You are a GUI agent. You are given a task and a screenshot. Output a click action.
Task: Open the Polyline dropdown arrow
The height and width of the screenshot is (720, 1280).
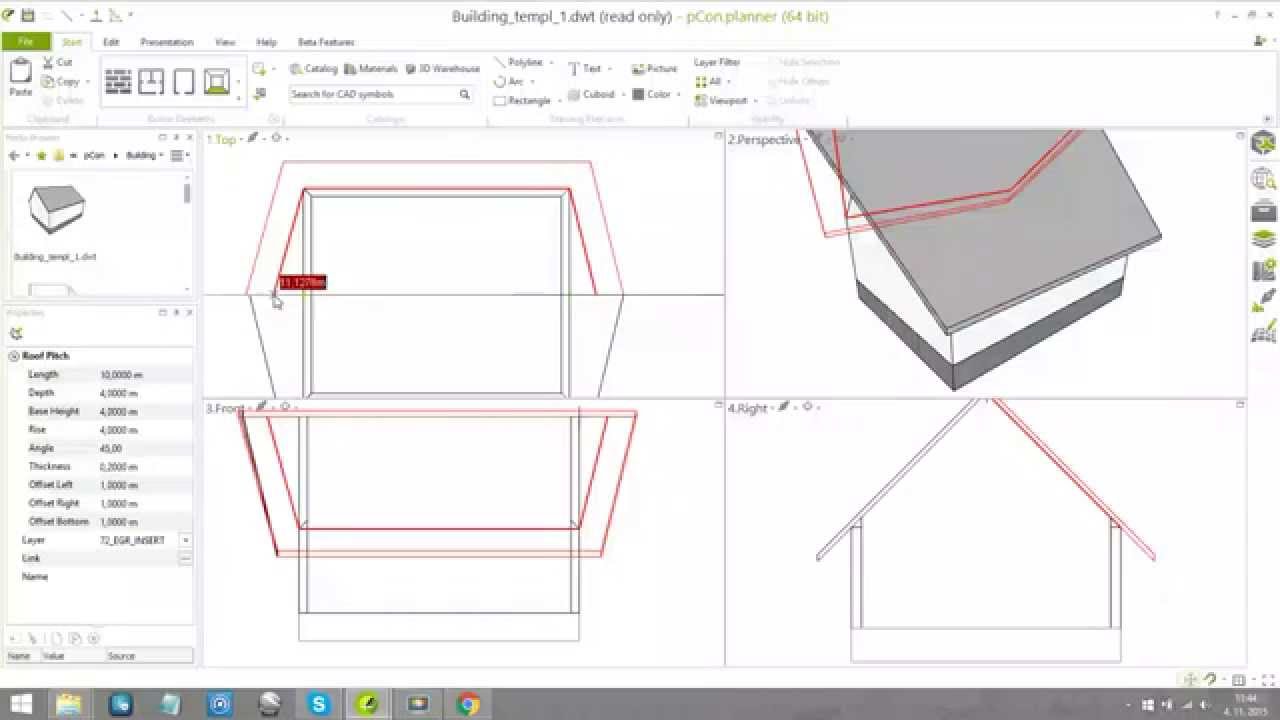(x=551, y=63)
